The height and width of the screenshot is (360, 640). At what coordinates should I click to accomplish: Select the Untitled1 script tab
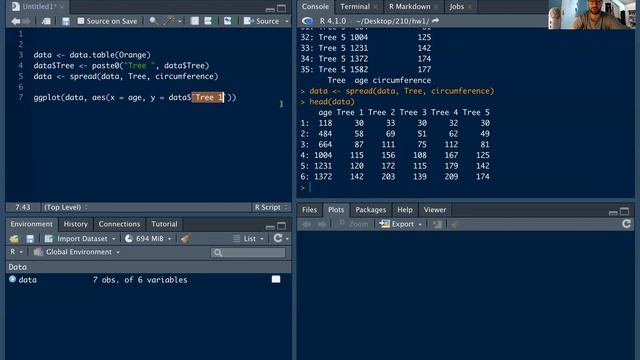pyautogui.click(x=39, y=7)
